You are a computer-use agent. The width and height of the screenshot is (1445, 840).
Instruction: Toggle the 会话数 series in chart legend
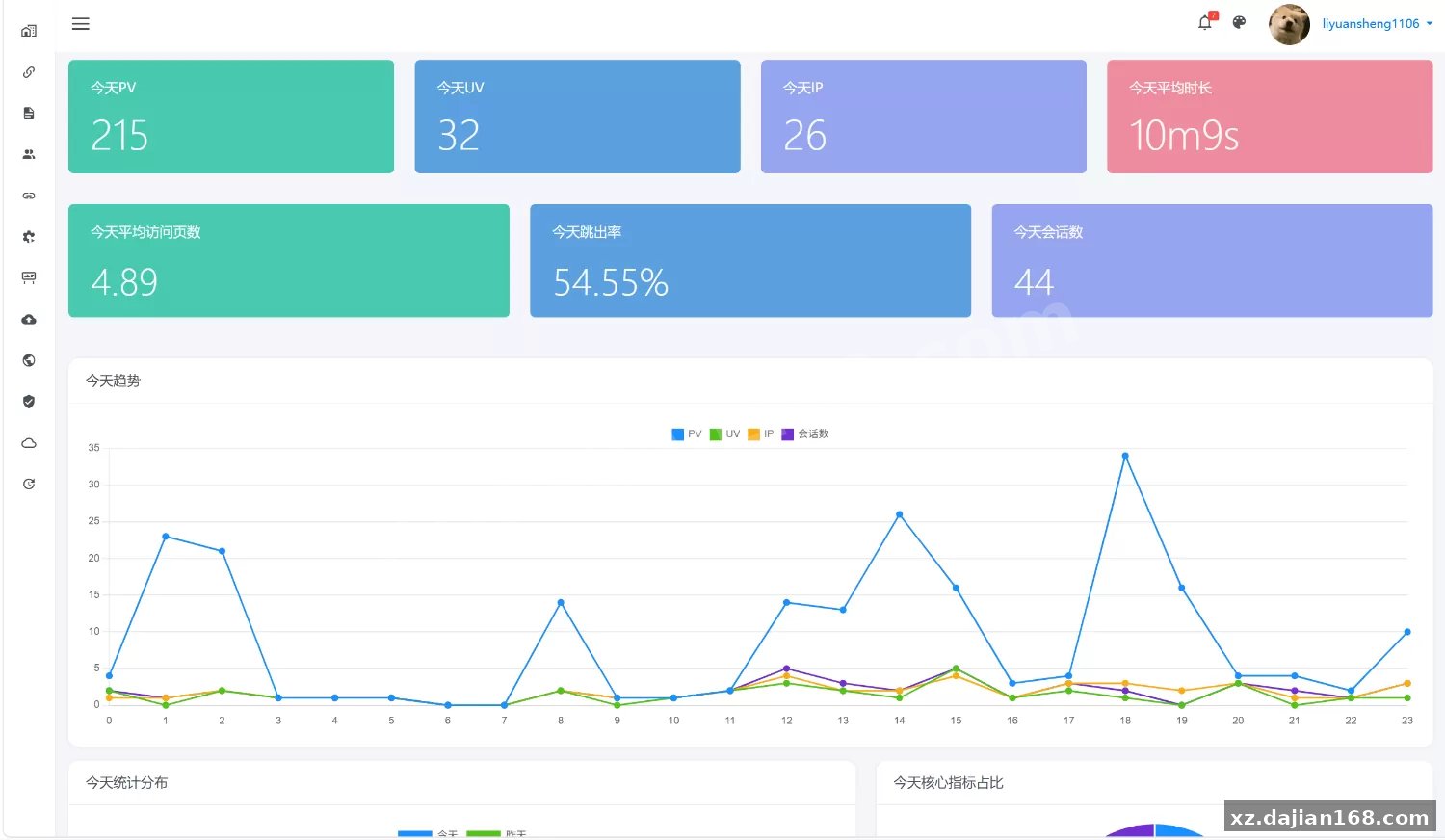805,434
